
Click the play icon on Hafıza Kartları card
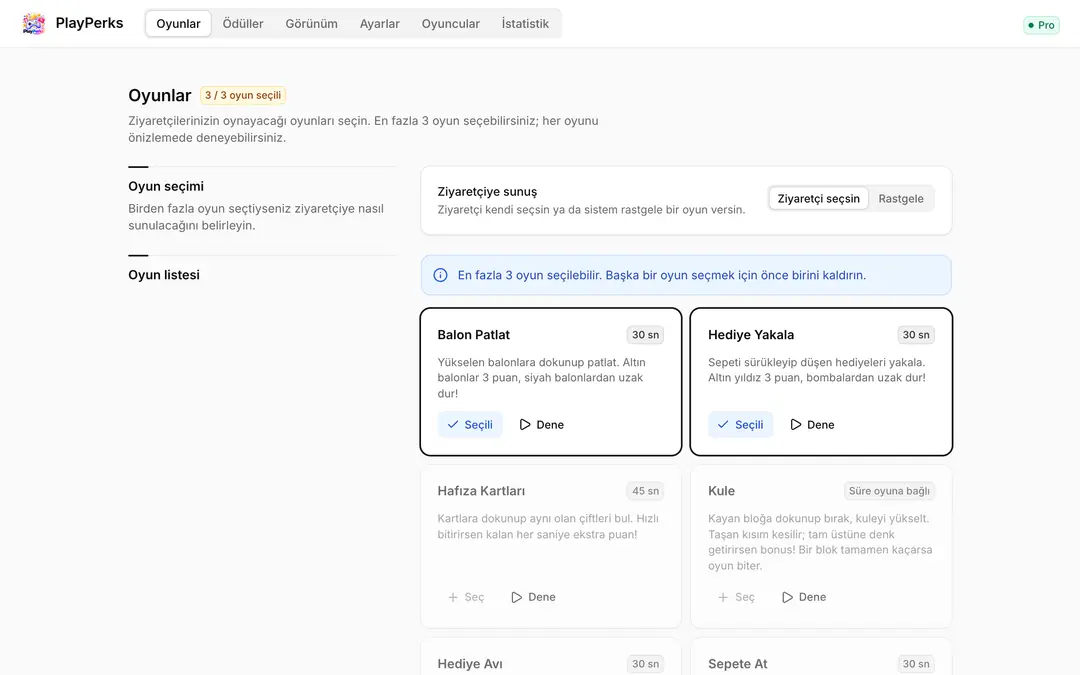(517, 597)
